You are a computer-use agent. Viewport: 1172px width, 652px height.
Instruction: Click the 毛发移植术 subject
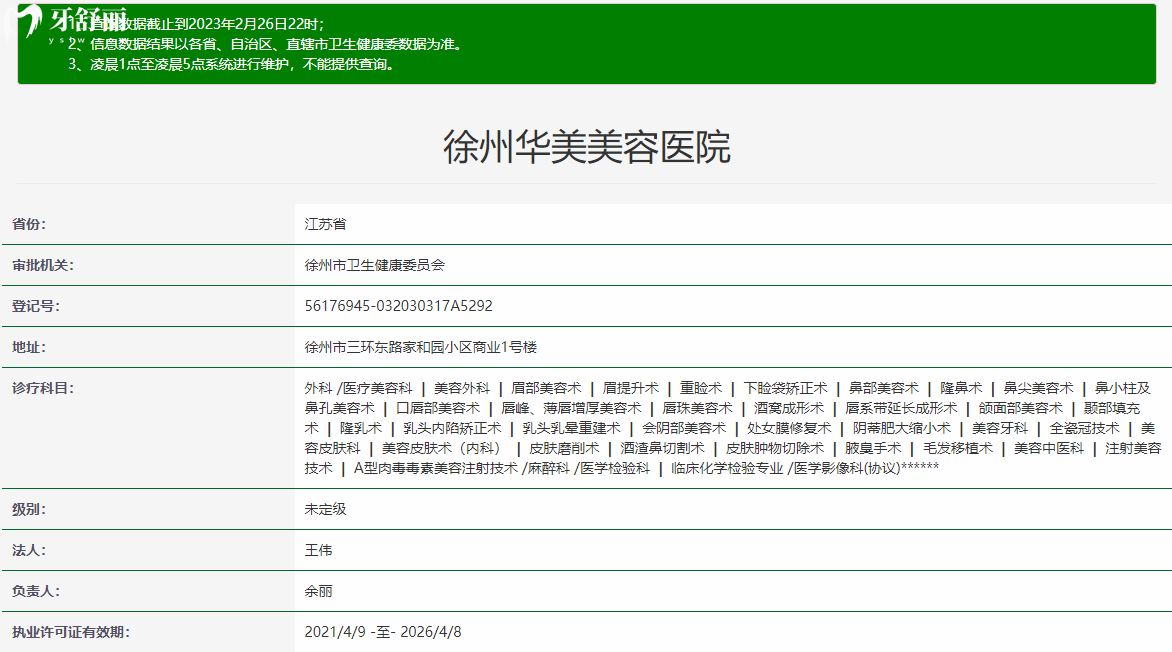(x=957, y=449)
